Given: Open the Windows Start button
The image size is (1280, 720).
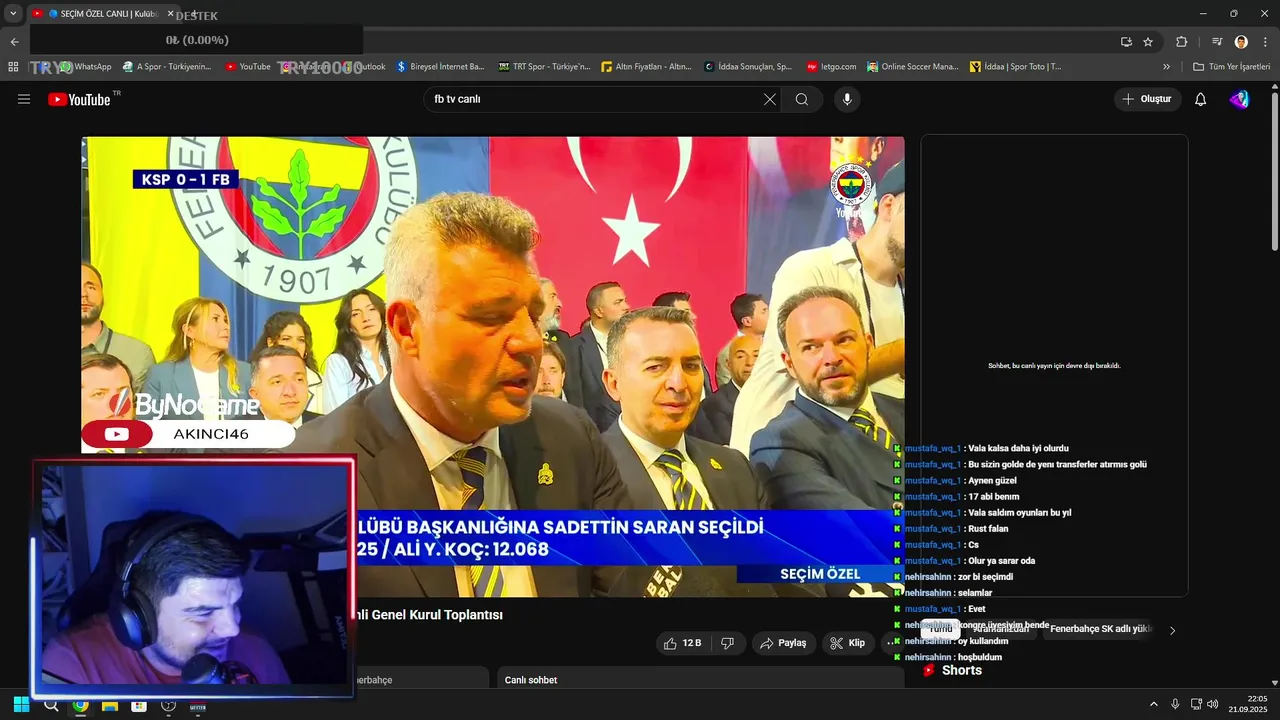Looking at the screenshot, I should [x=21, y=705].
